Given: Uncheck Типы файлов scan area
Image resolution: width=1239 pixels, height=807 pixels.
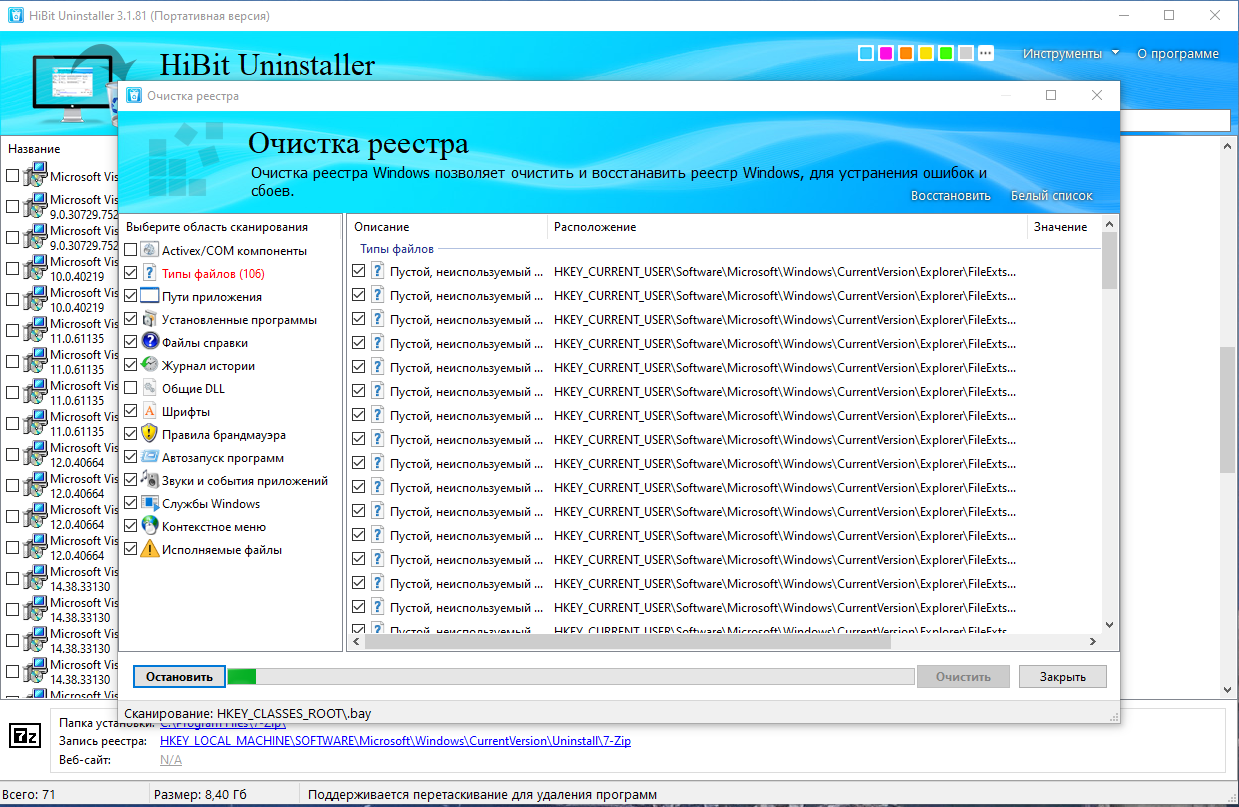Looking at the screenshot, I should tap(131, 273).
